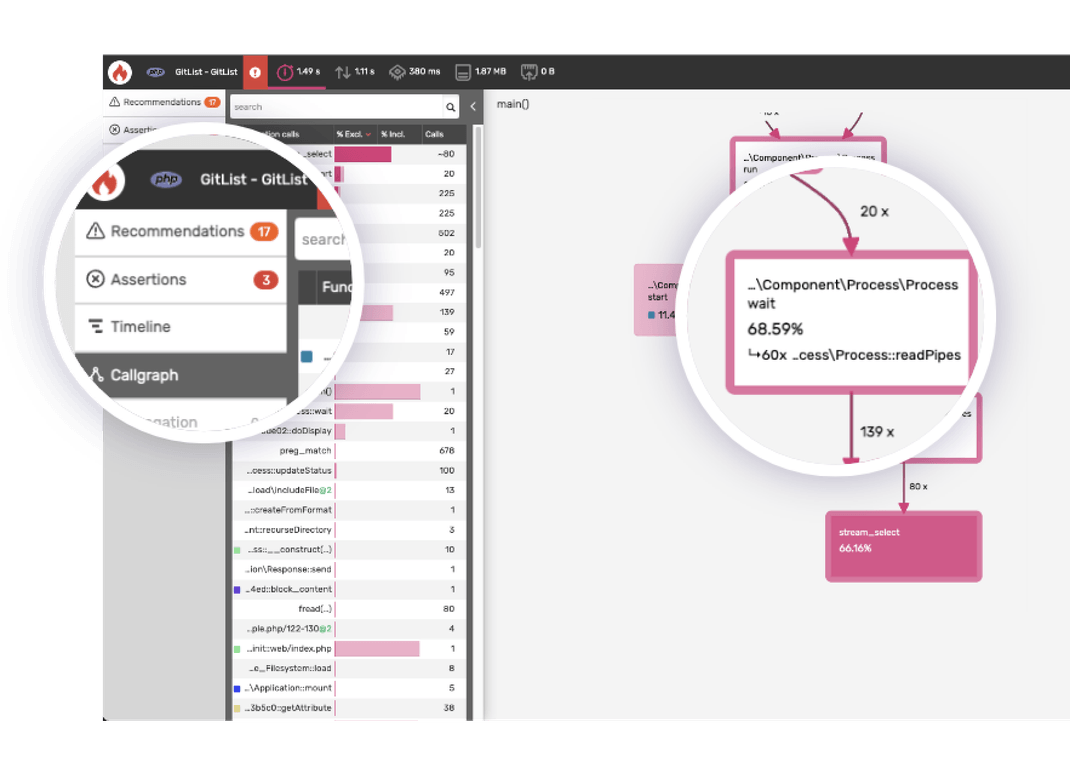This screenshot has width=1070, height=763.
Task: Click the small Blackfire flame logo in top toolbar
Action: coord(120,72)
